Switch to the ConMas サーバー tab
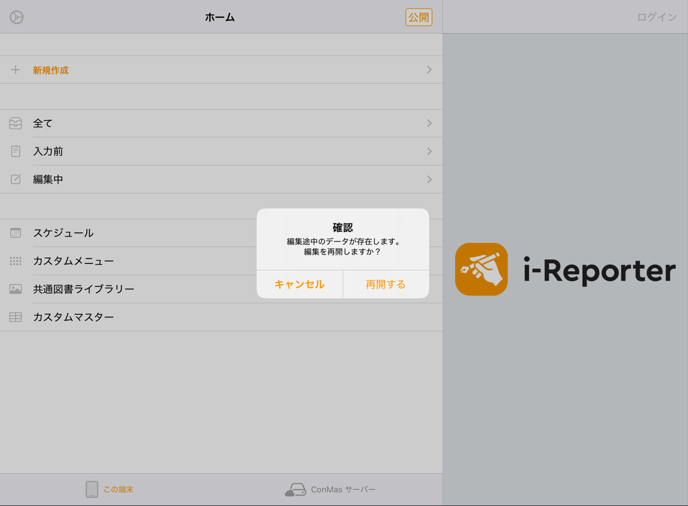The image size is (688, 506). (330, 489)
